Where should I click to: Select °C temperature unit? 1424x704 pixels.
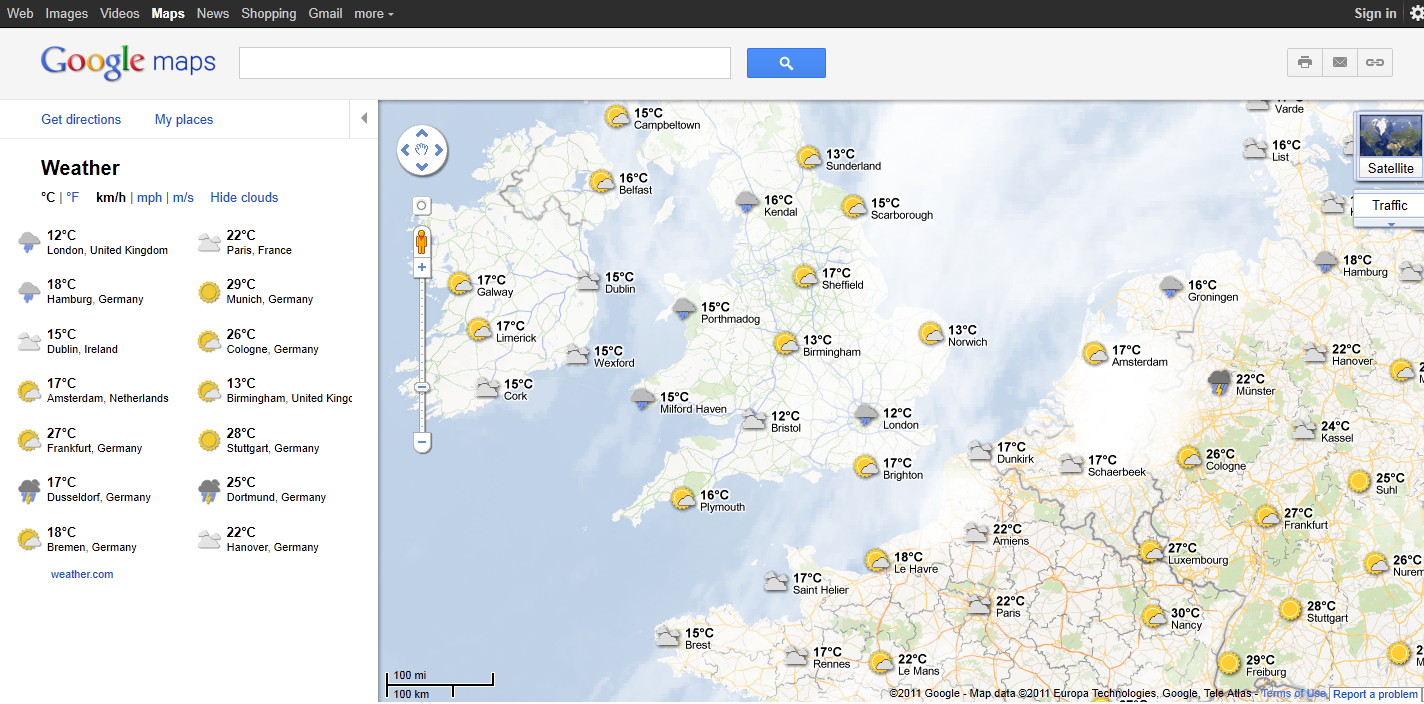click(x=48, y=197)
